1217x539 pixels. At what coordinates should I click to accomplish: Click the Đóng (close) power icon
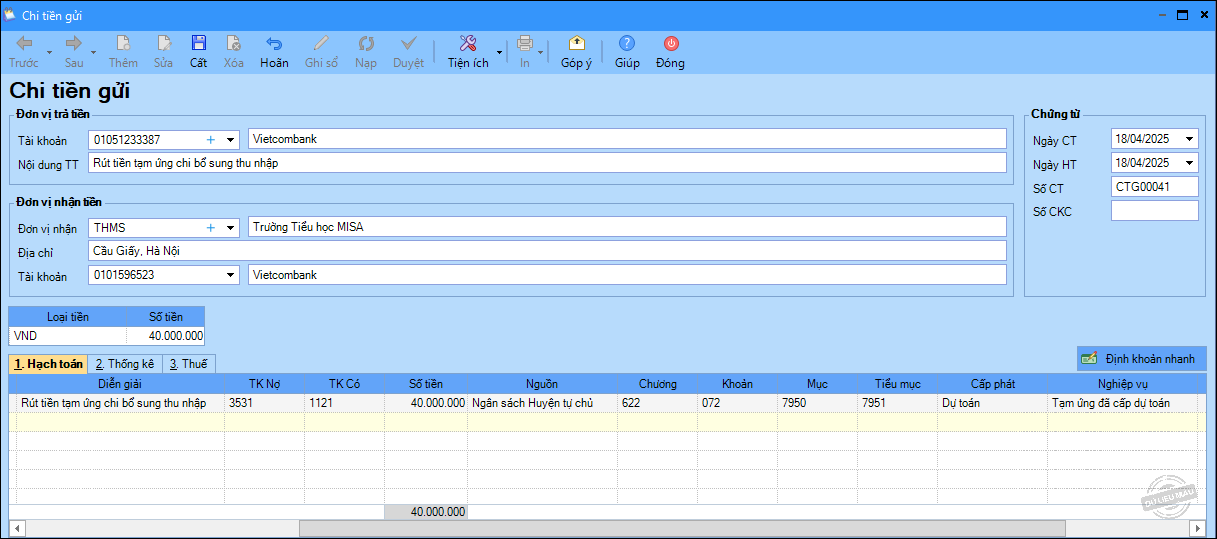(x=671, y=43)
